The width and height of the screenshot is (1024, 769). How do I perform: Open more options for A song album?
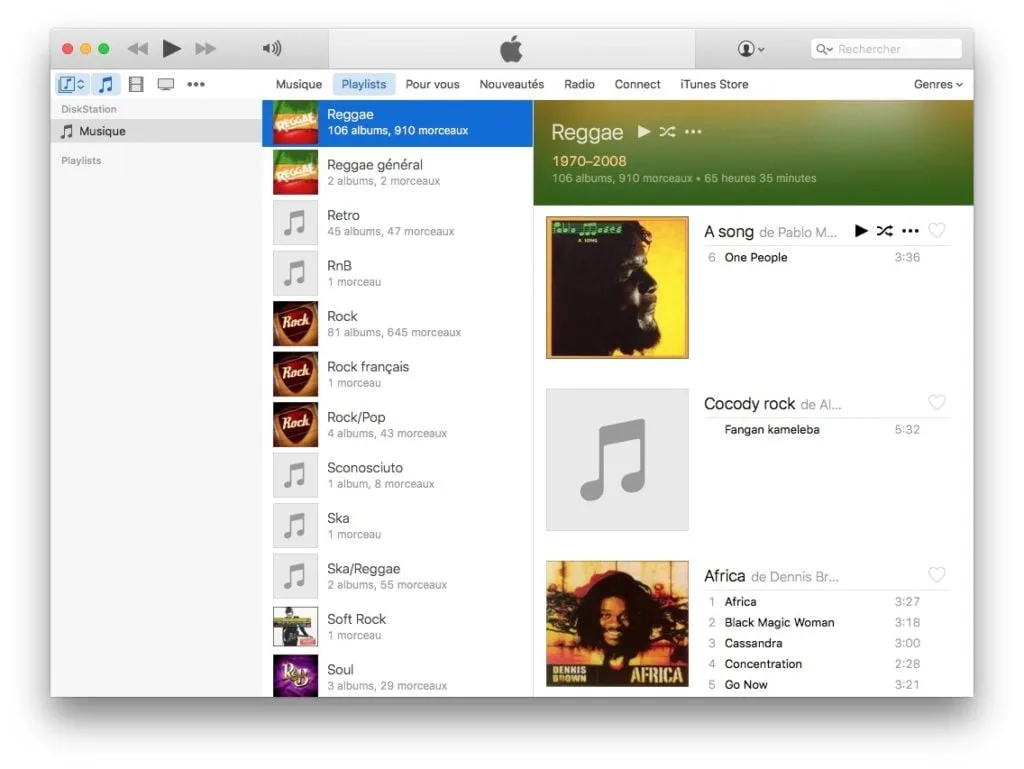pos(910,230)
